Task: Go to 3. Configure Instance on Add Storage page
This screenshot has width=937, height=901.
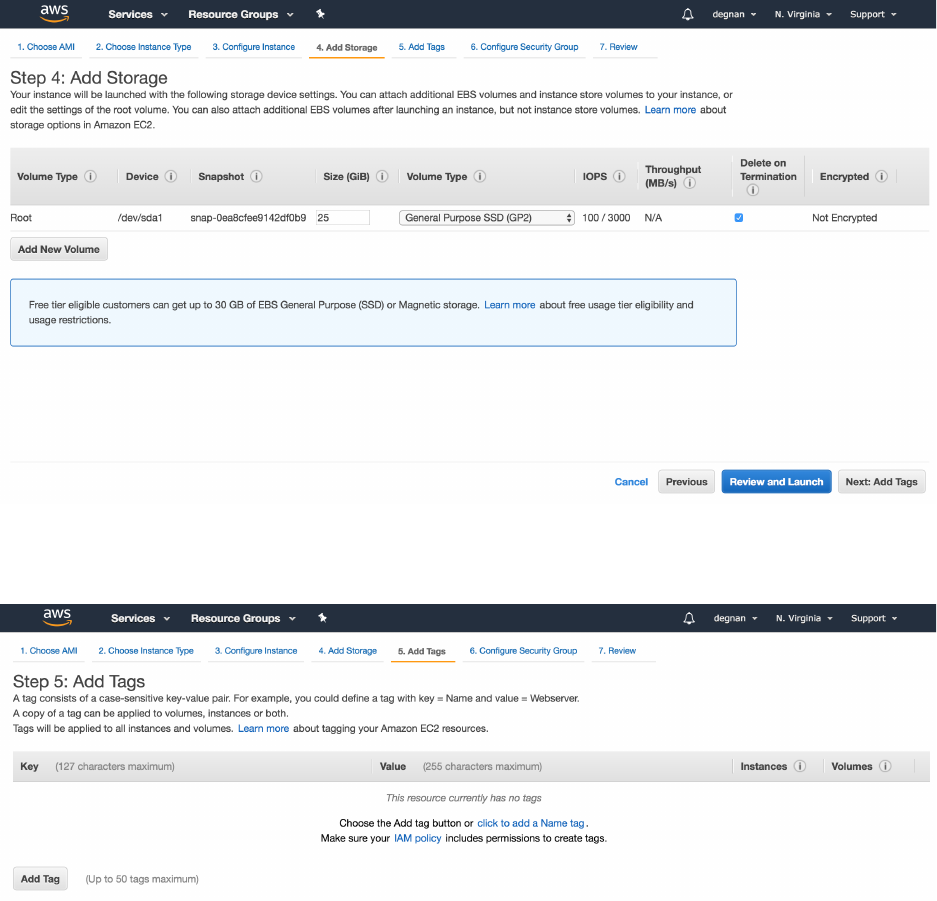Action: pos(253,47)
